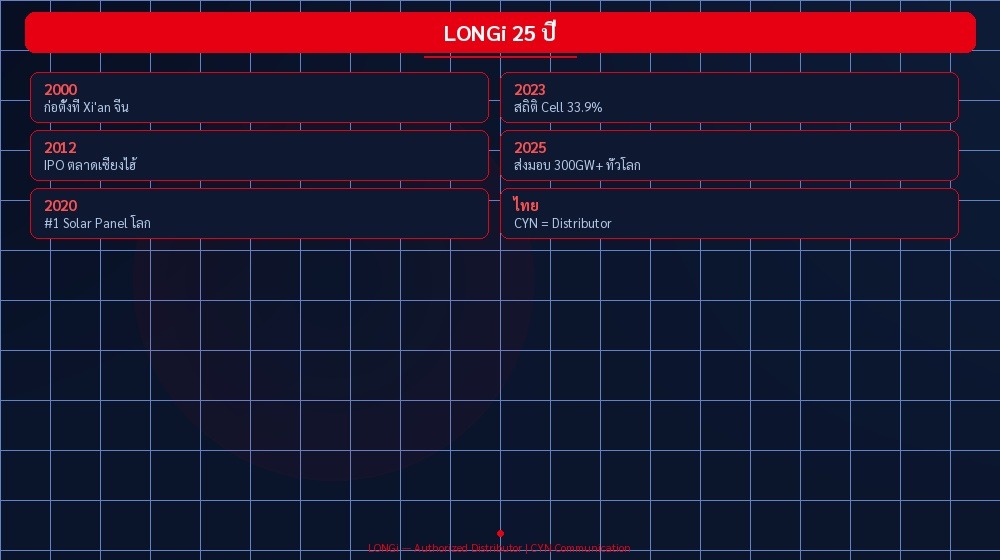Click the ส่งมอบ 300GW+ ทั่วโลก text

pos(577,165)
